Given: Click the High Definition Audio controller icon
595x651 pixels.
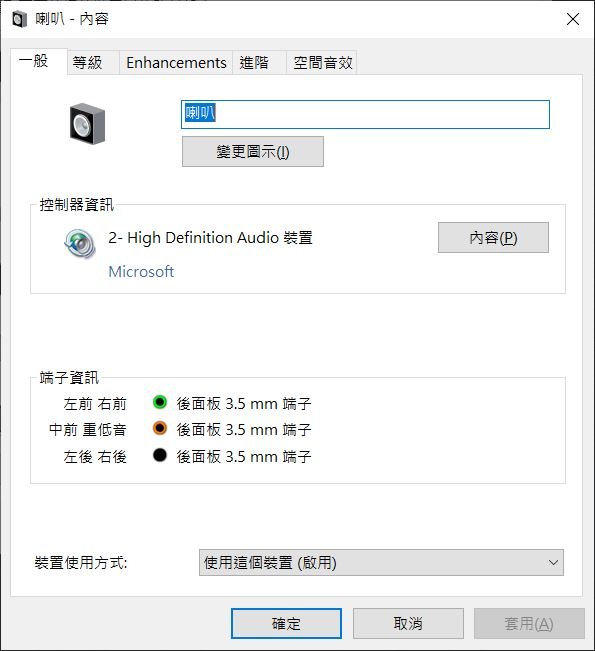Looking at the screenshot, I should pos(80,243).
